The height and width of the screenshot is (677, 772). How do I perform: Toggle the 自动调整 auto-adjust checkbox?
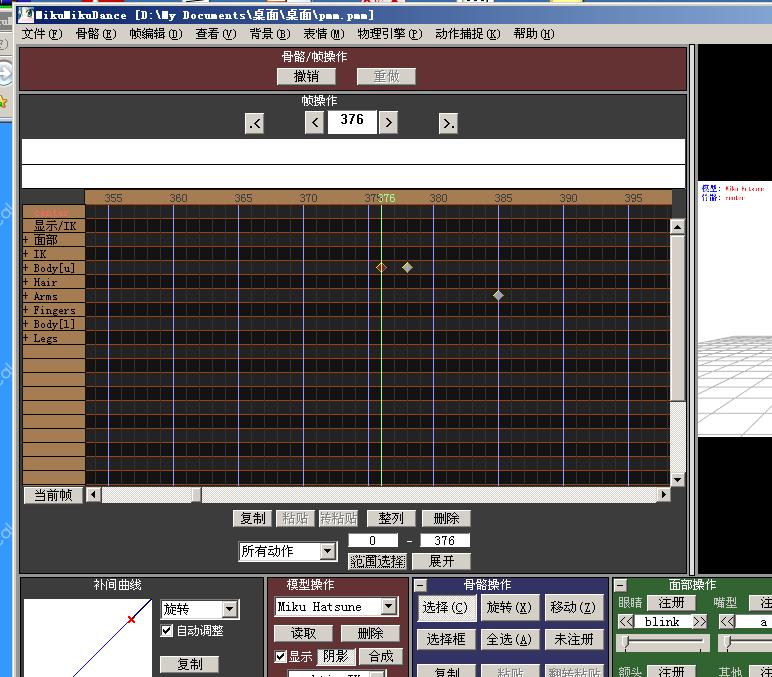click(x=167, y=631)
